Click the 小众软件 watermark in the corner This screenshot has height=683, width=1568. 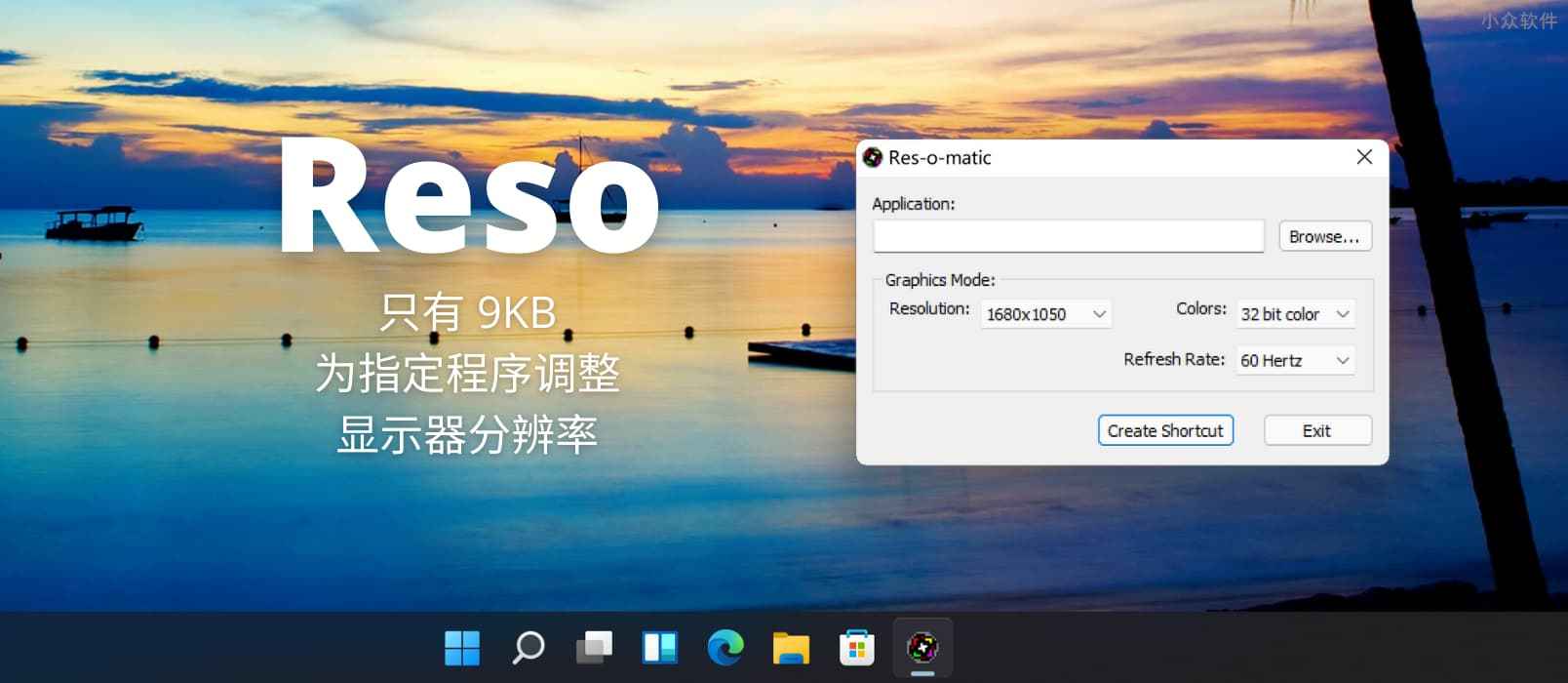click(1518, 20)
